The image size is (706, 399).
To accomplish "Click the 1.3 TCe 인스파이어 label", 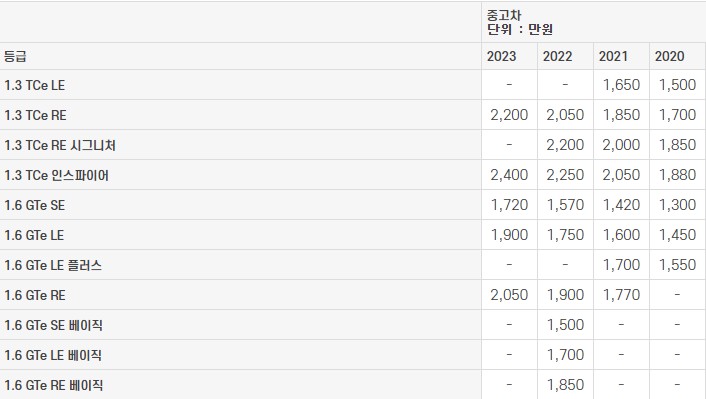I will tap(56, 175).
